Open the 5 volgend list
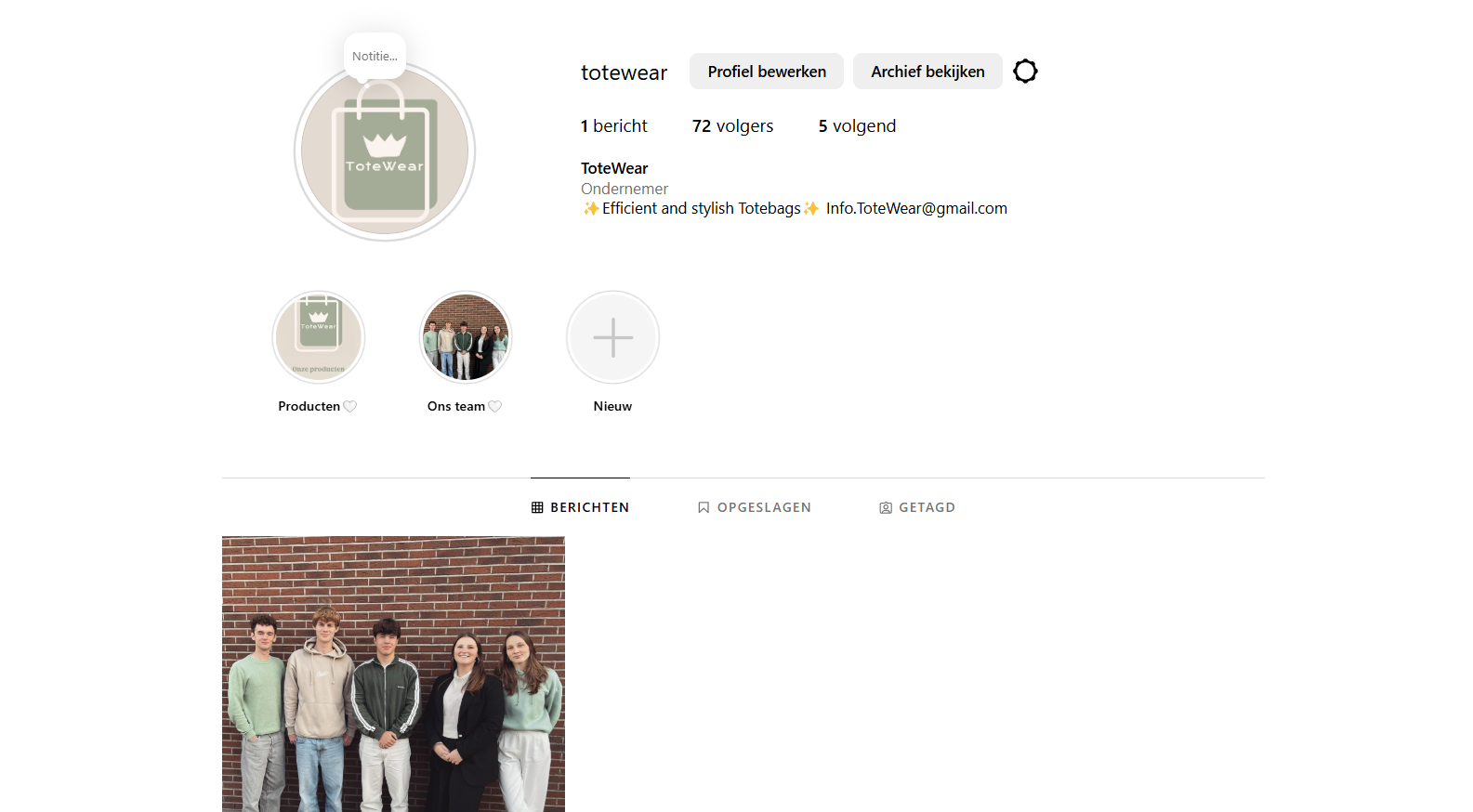The width and height of the screenshot is (1473, 812). point(857,126)
